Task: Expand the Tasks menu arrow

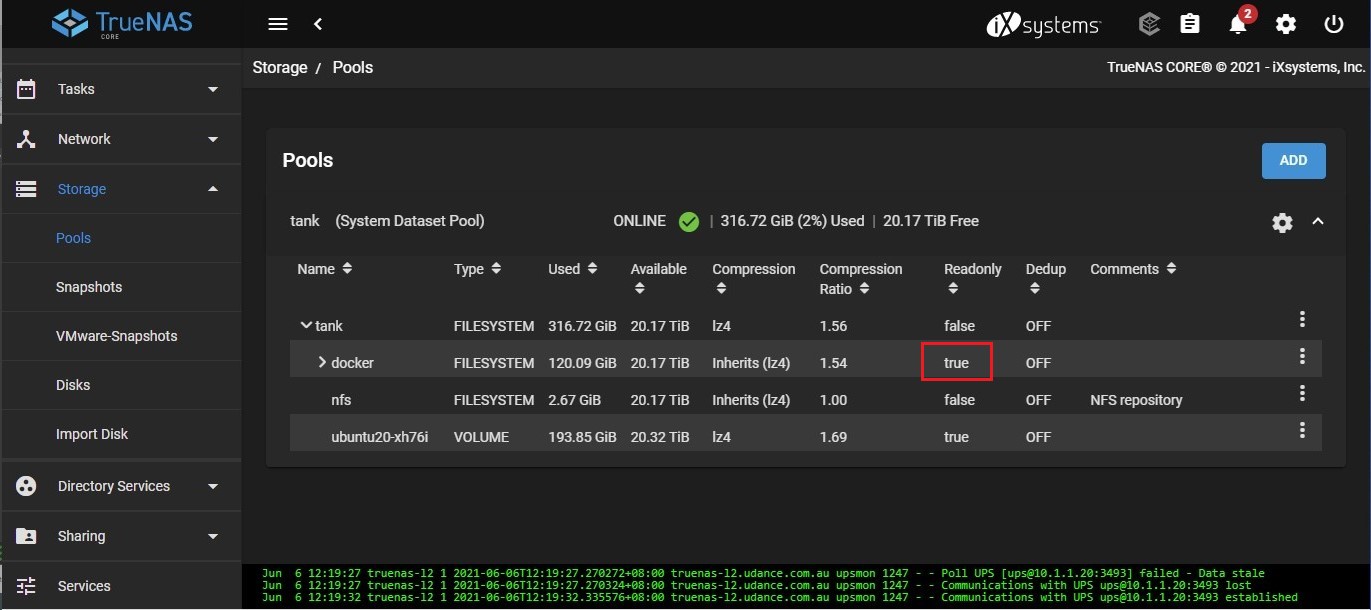Action: pyautogui.click(x=212, y=89)
